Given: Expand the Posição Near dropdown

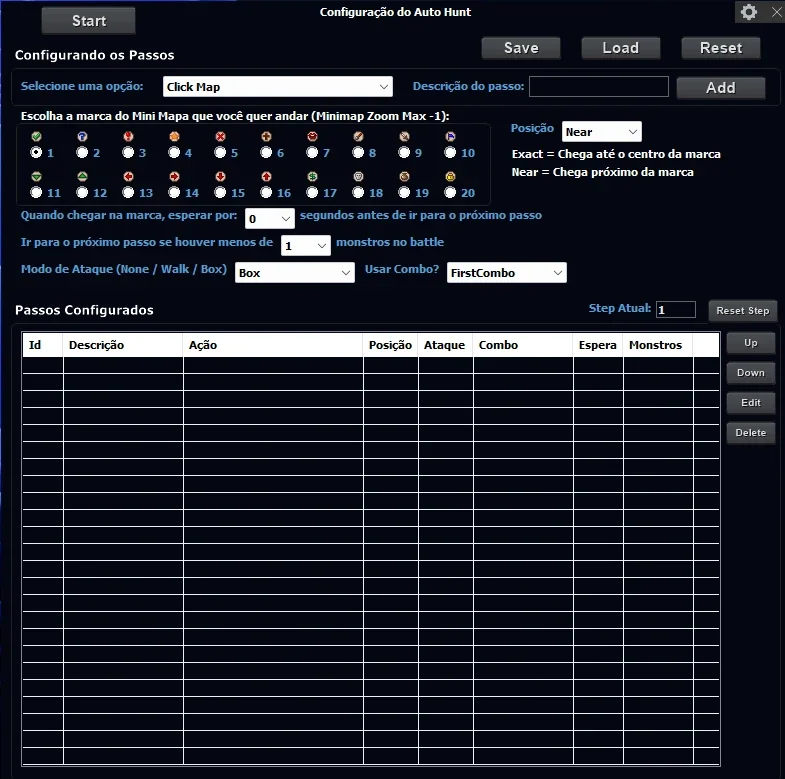Looking at the screenshot, I should coord(601,132).
